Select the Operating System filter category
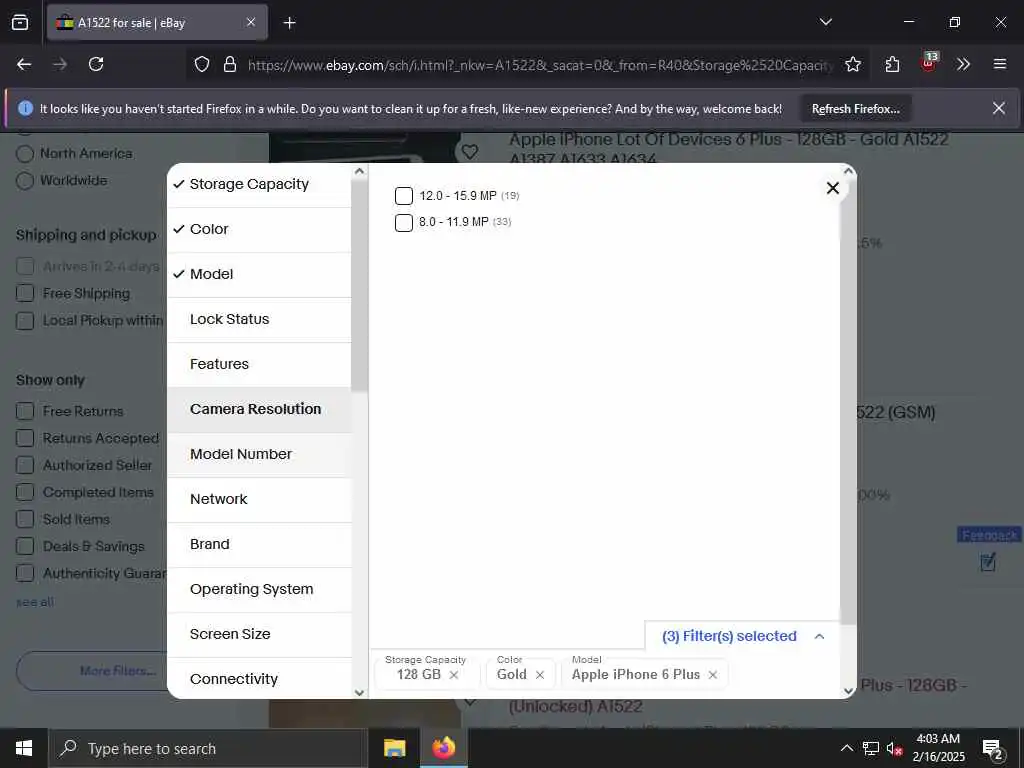 259,590
